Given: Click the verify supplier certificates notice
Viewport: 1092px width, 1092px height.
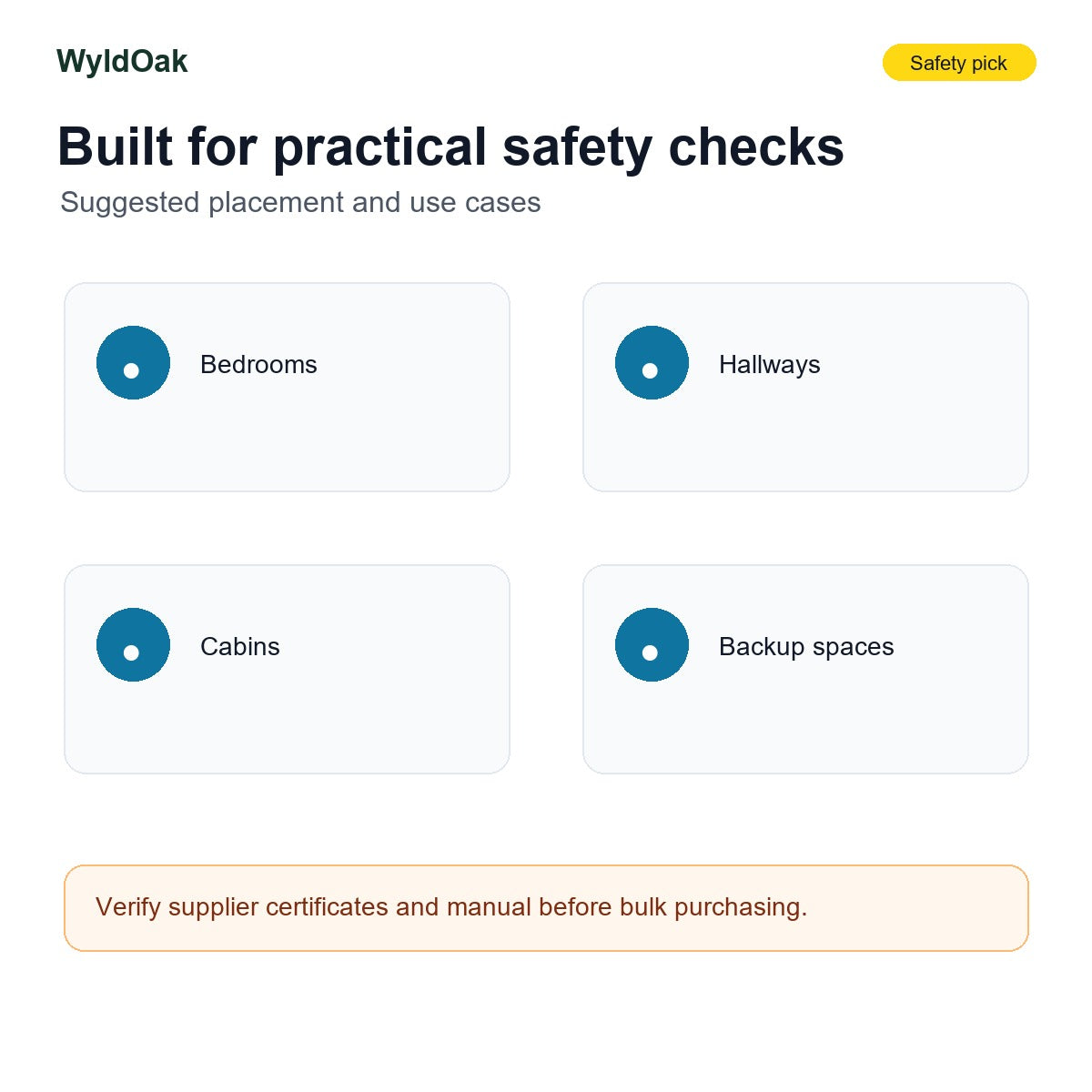Looking at the screenshot, I should (546, 908).
